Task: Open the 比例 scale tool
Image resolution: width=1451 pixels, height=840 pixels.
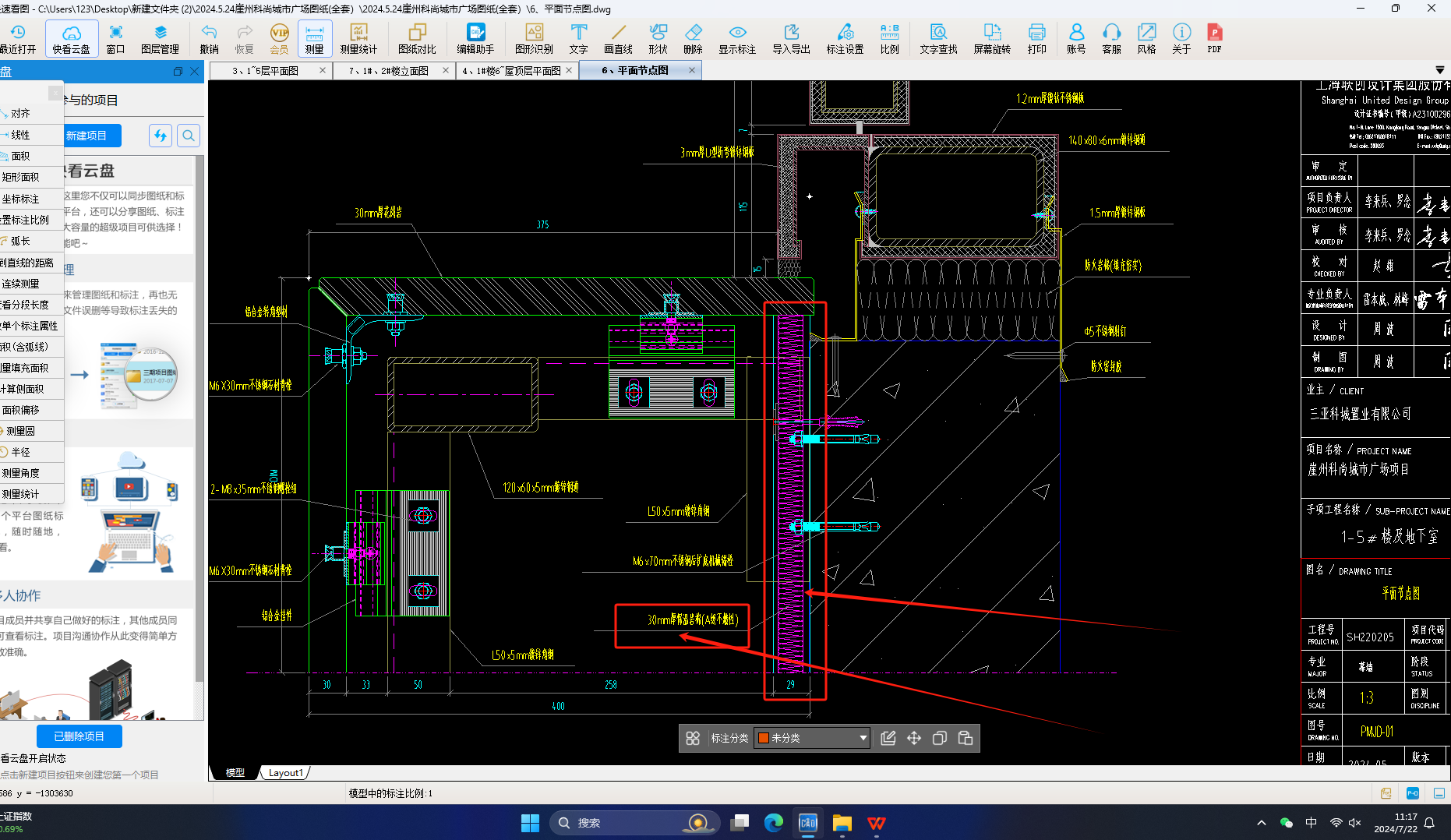Action: click(889, 39)
